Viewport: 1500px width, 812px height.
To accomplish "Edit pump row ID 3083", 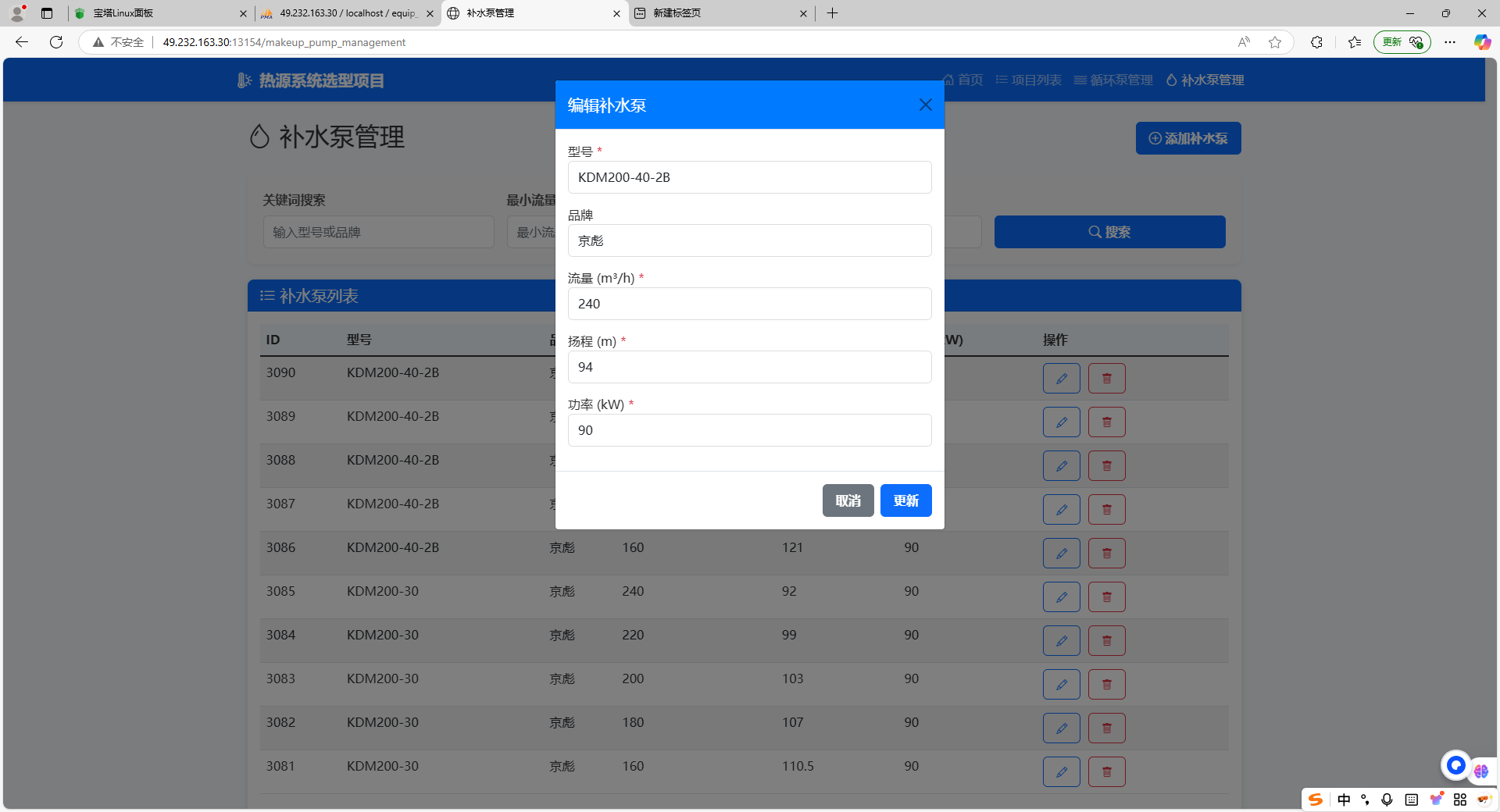I will (1061, 685).
